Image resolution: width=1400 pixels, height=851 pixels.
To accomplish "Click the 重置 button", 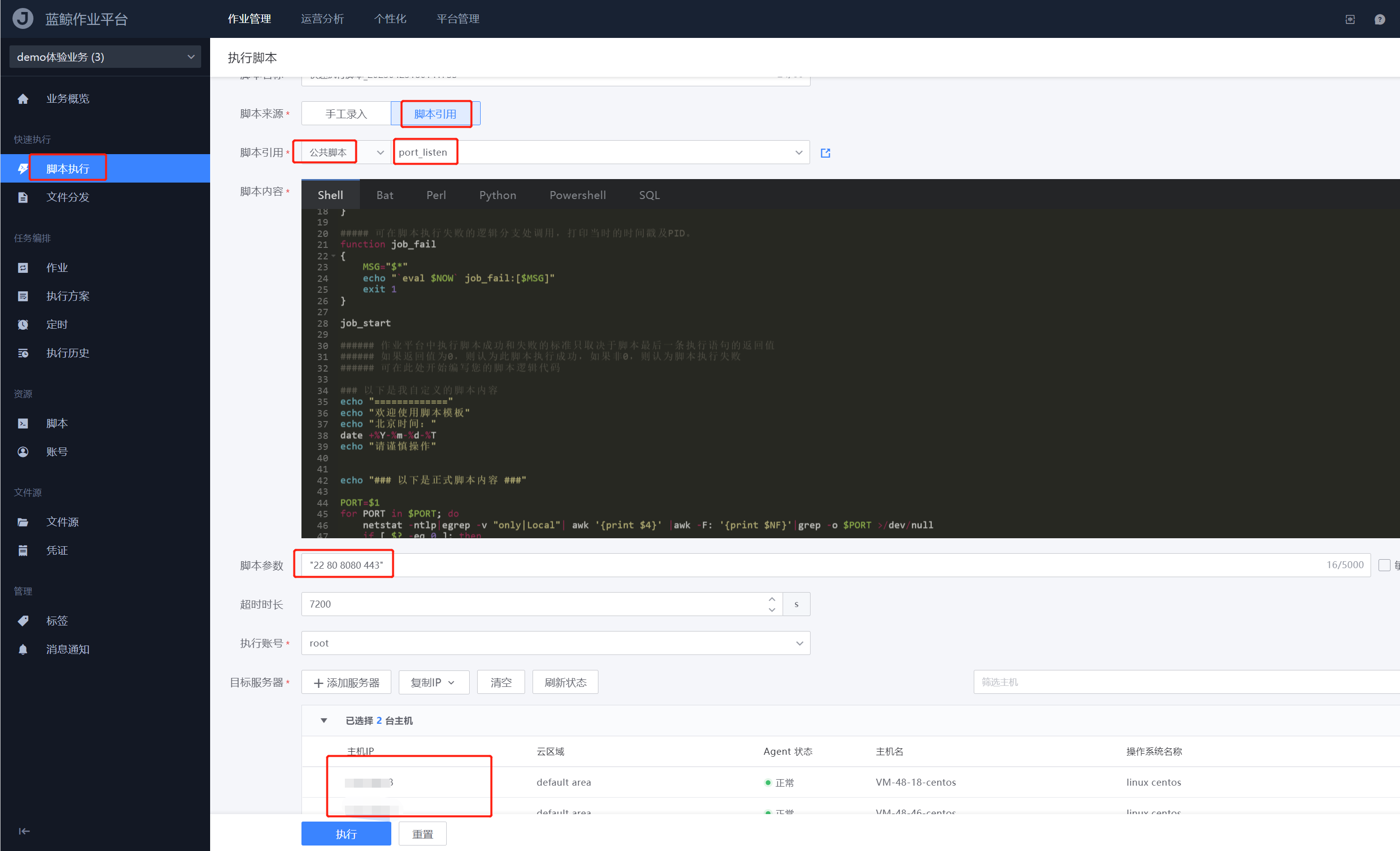I will 422,834.
